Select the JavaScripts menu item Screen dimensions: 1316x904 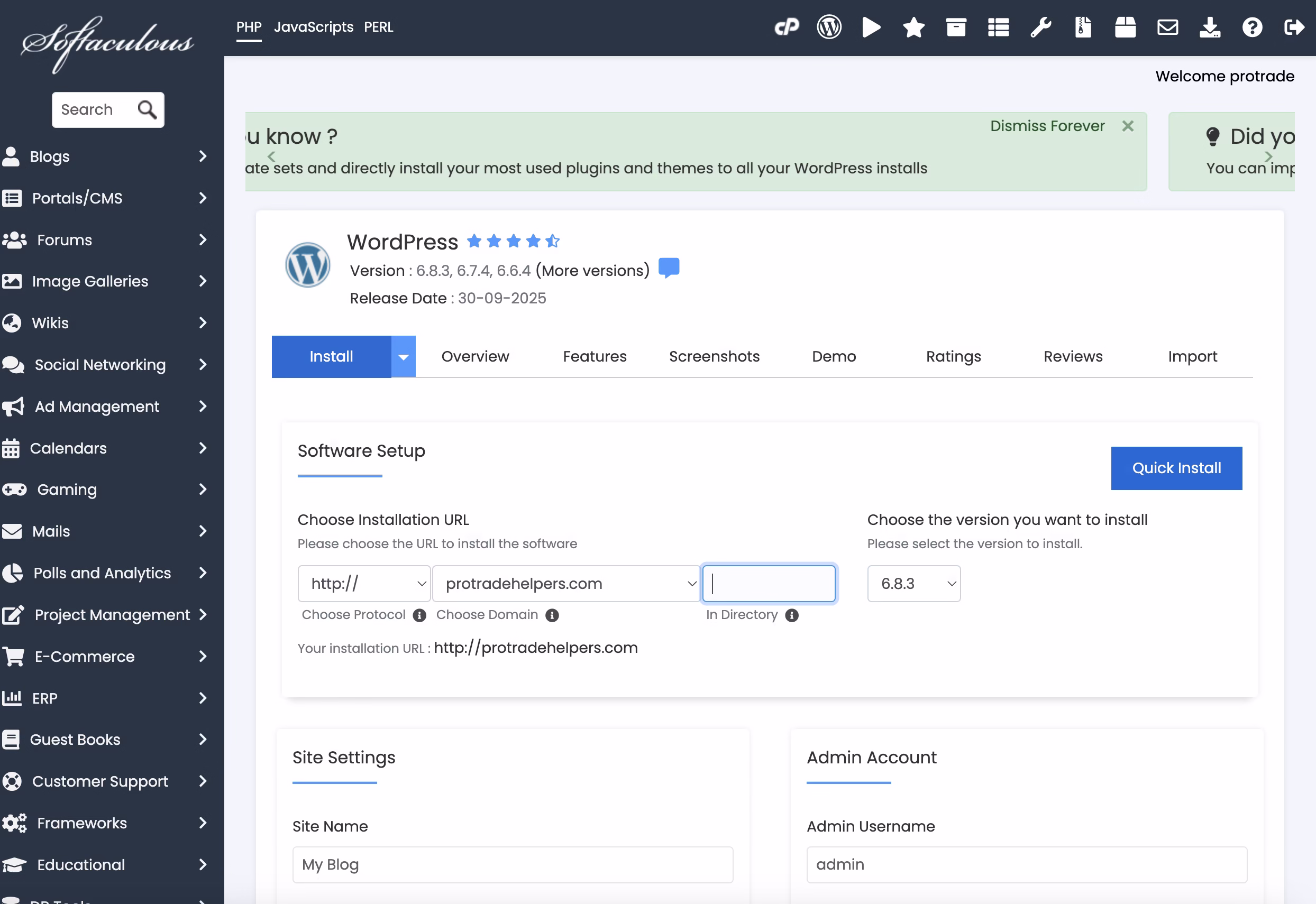click(x=314, y=27)
